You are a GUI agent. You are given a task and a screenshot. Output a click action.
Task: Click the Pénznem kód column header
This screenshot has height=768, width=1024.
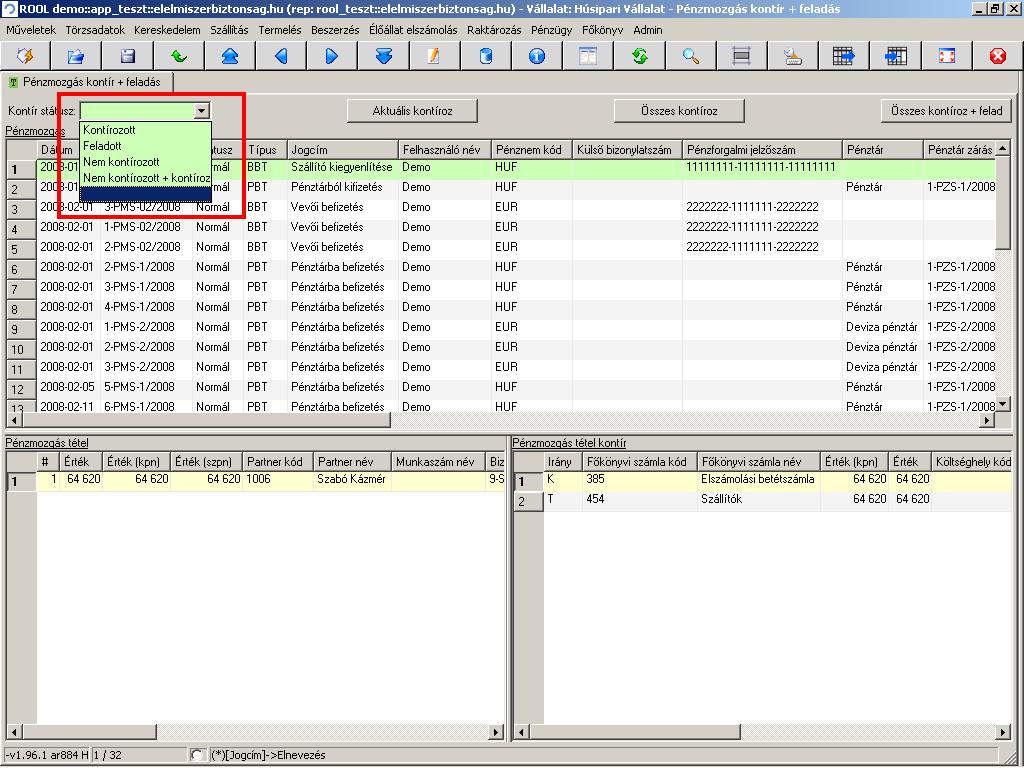(x=531, y=150)
